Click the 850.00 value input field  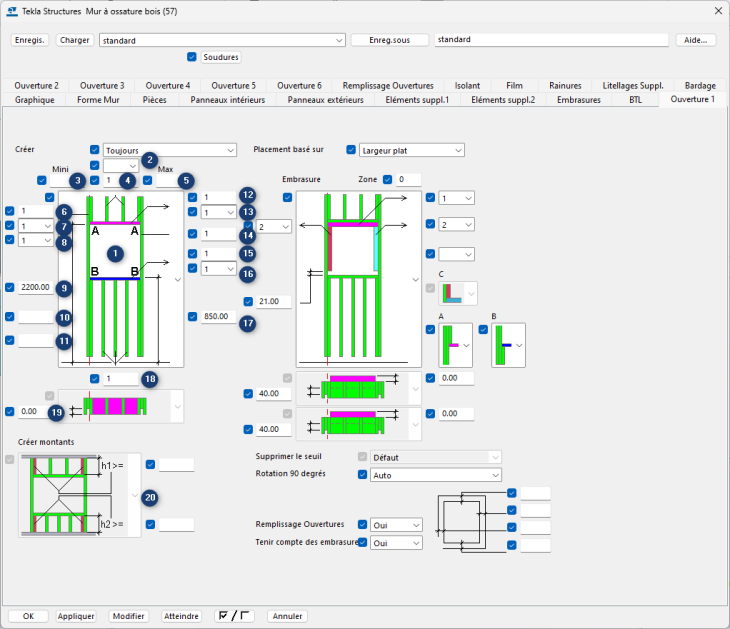[219, 317]
